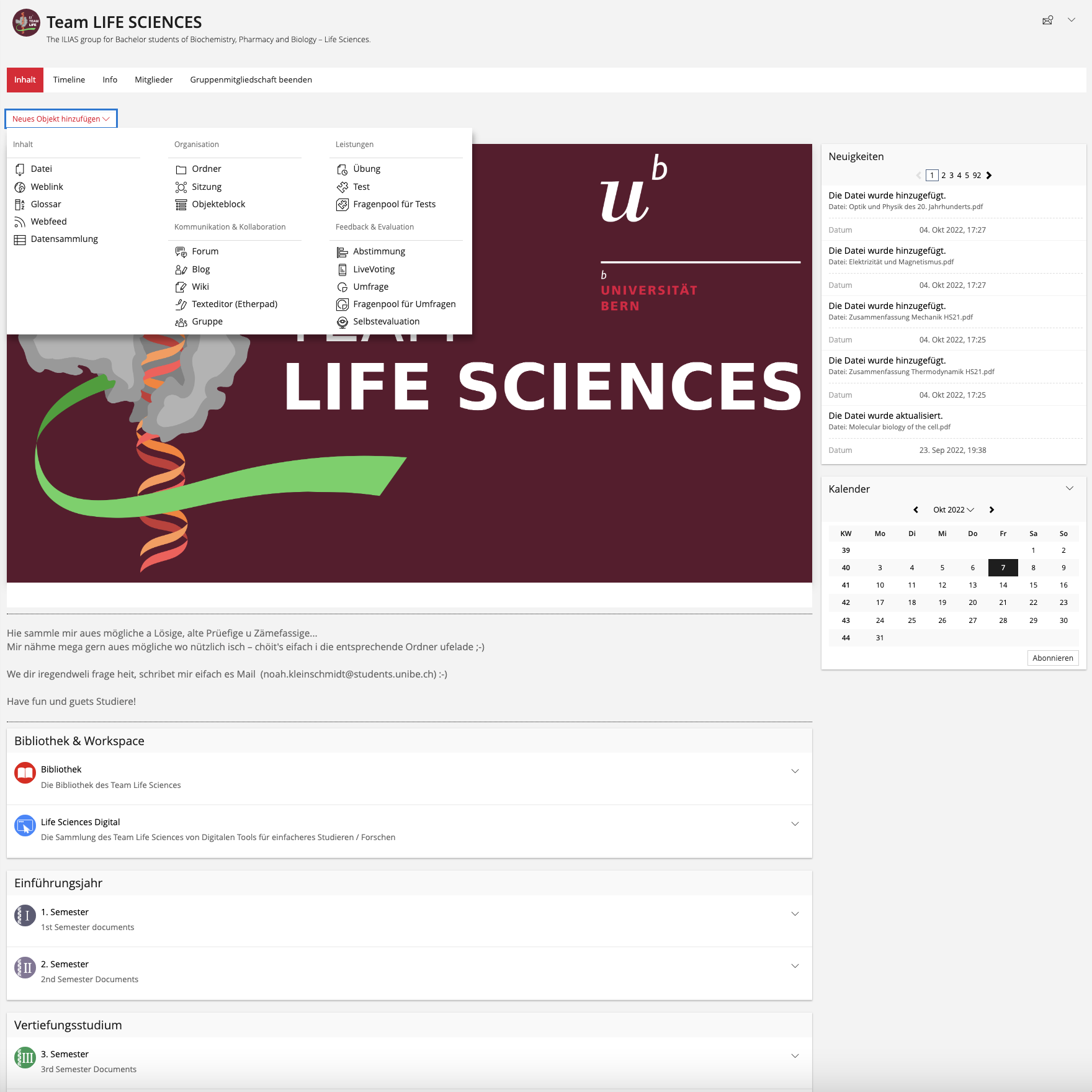Click the Forum icon in the menu
The width and height of the screenshot is (1092, 1092).
[x=181, y=251]
